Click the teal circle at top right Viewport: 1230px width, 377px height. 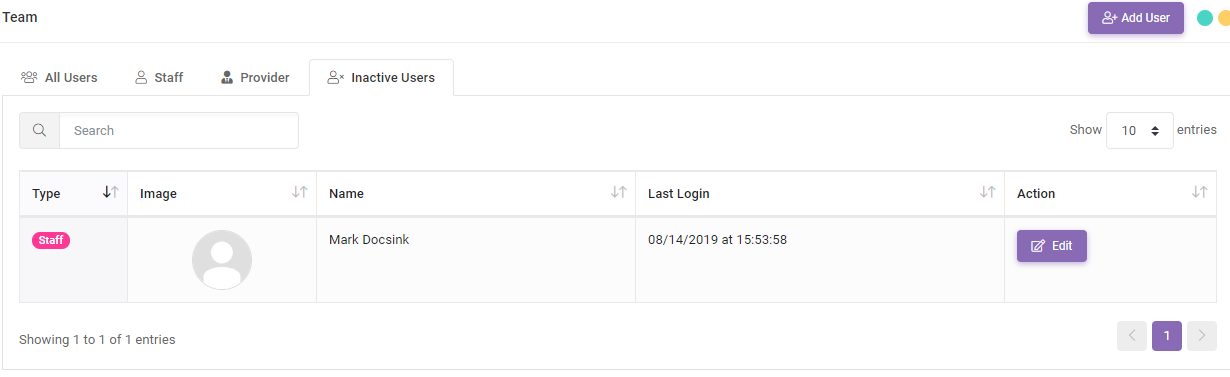pos(1205,18)
